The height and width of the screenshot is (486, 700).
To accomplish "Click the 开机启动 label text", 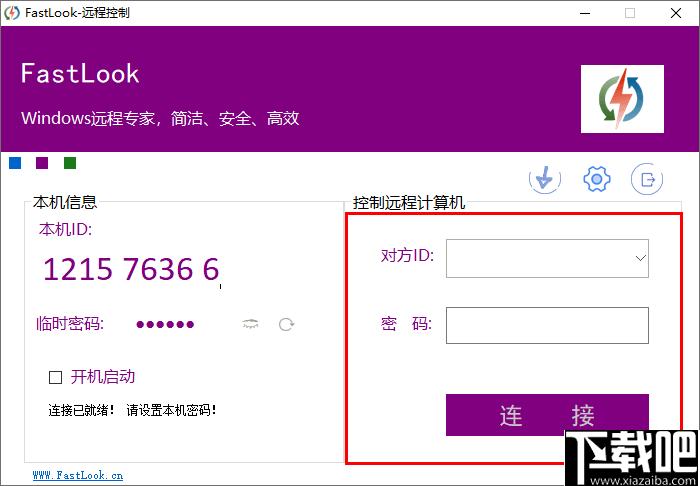I will (103, 377).
